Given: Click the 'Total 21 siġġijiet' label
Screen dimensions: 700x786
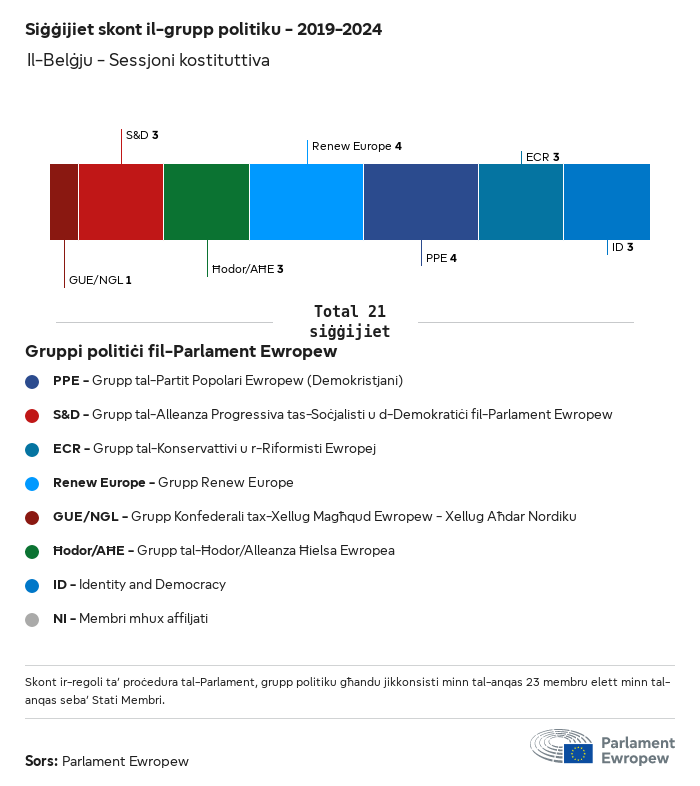Looking at the screenshot, I should (349, 321).
